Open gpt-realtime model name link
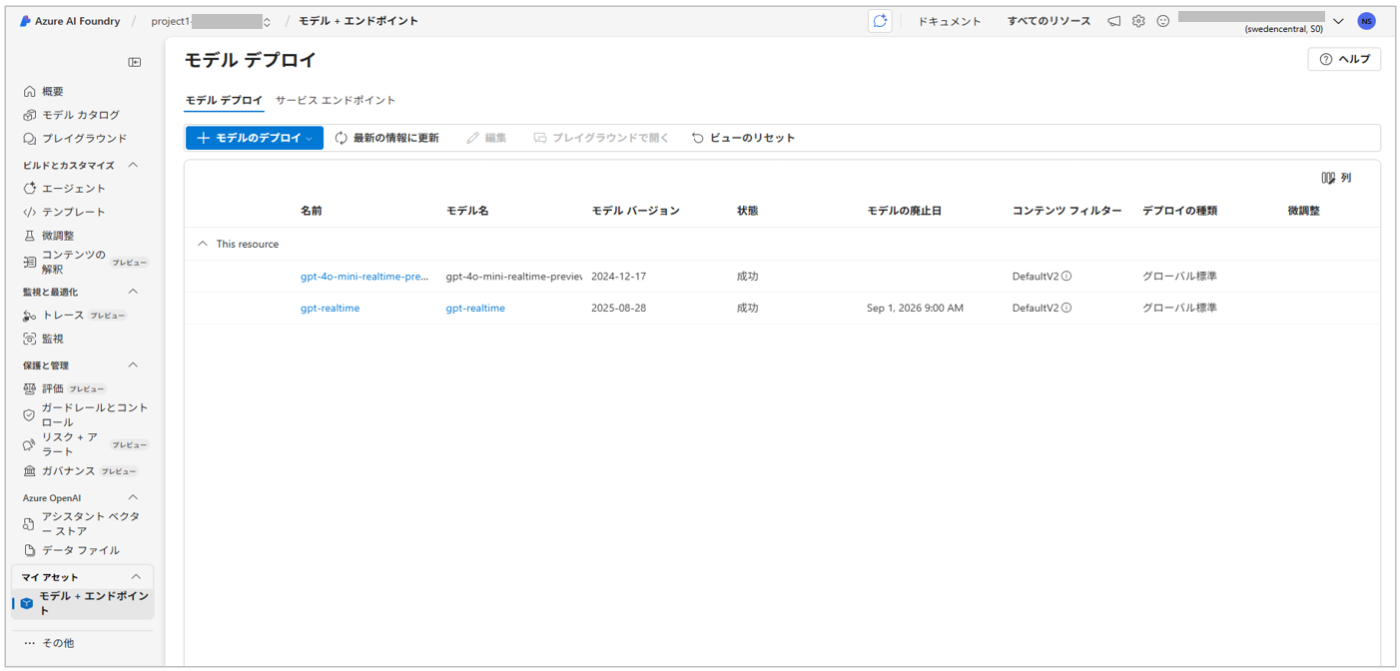1400x671 pixels. pos(476,308)
